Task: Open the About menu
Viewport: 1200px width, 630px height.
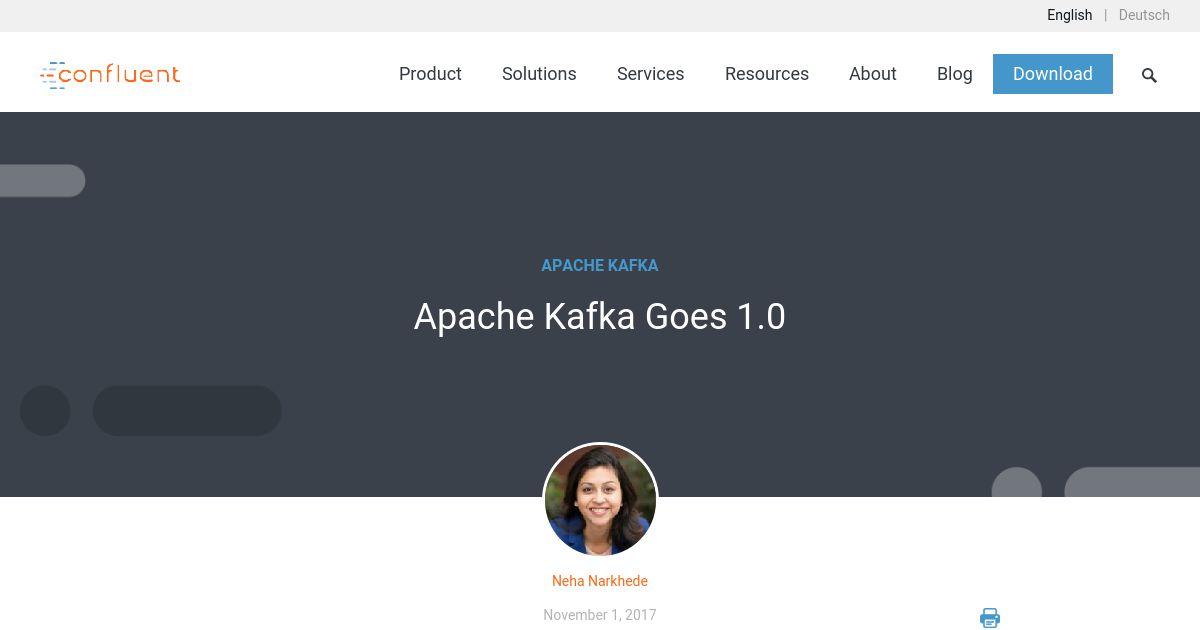Action: coord(873,74)
